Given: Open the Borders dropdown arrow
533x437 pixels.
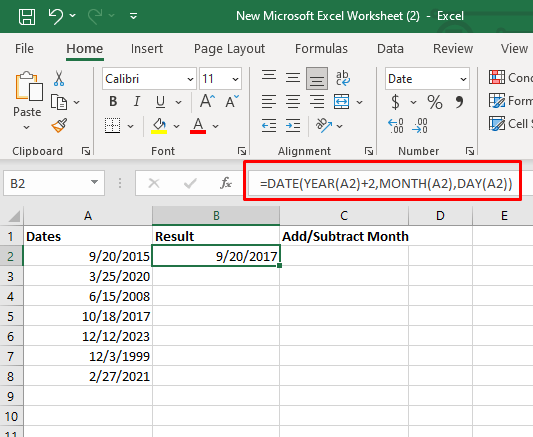Looking at the screenshot, I should pyautogui.click(x=131, y=126).
